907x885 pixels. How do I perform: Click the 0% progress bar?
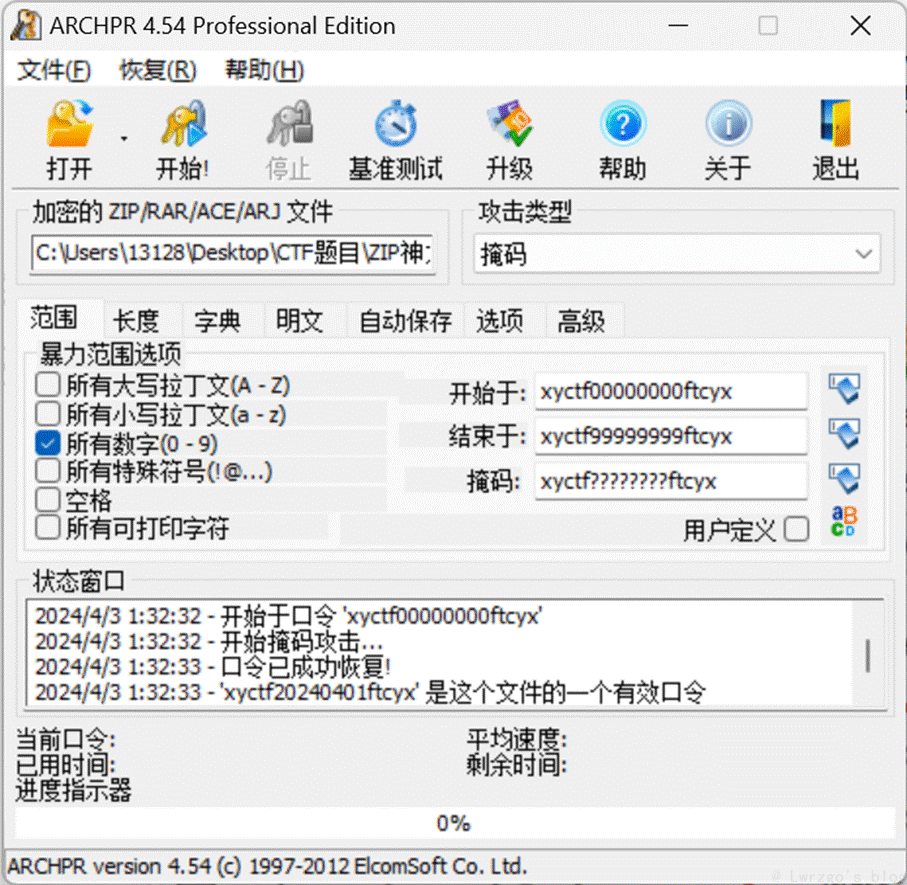point(455,823)
